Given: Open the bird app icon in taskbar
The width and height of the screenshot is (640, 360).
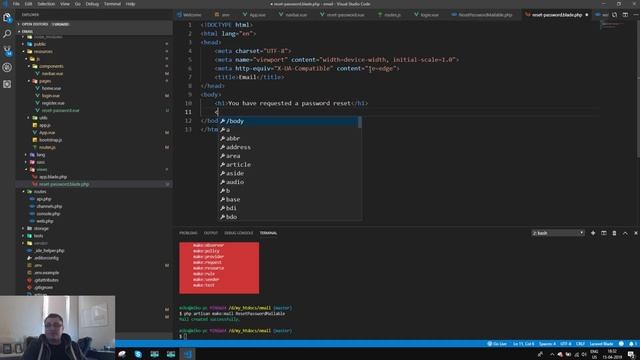Looking at the screenshot, I should 122,354.
